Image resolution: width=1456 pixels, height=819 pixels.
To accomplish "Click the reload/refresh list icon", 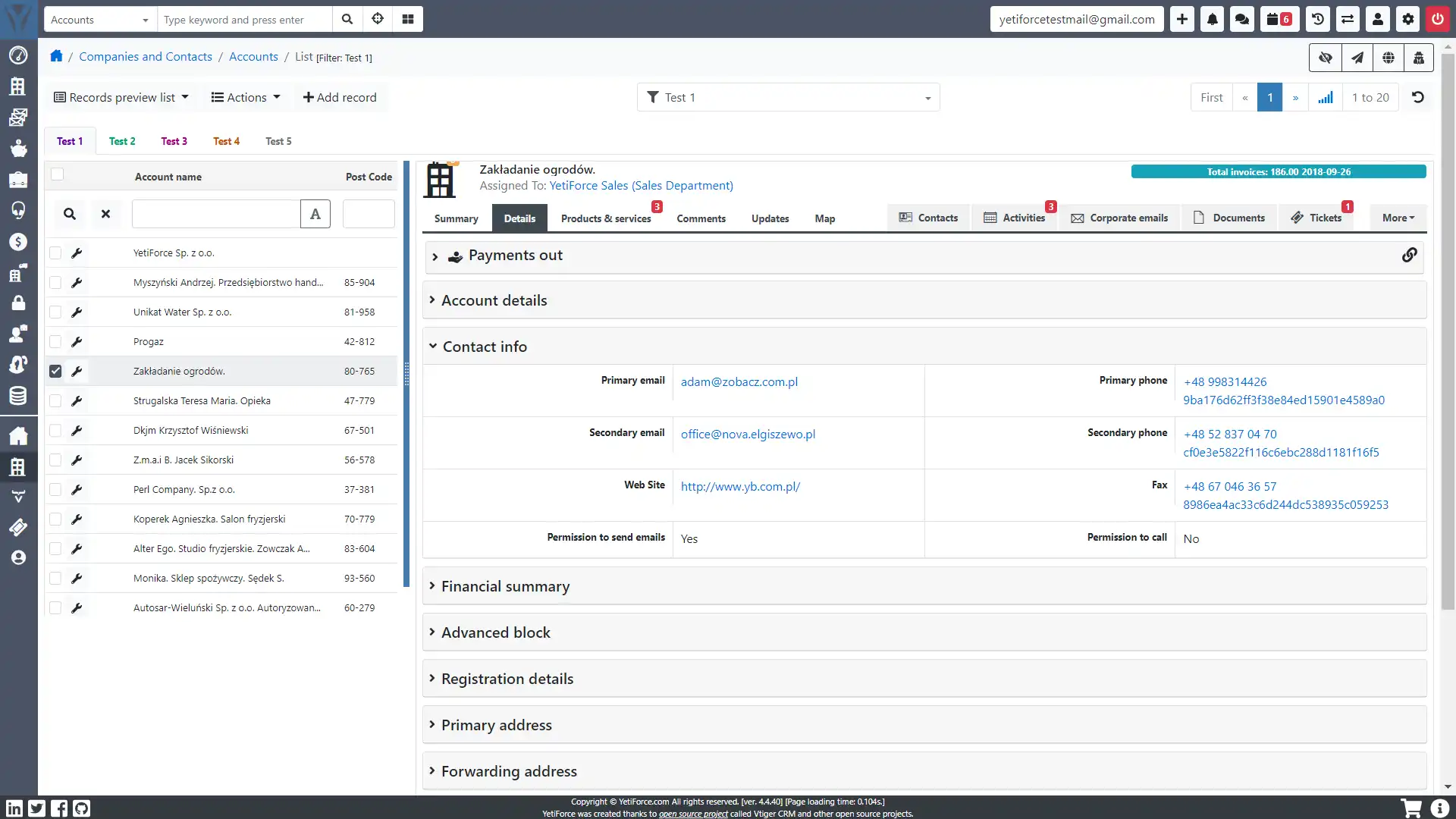I will click(x=1418, y=97).
